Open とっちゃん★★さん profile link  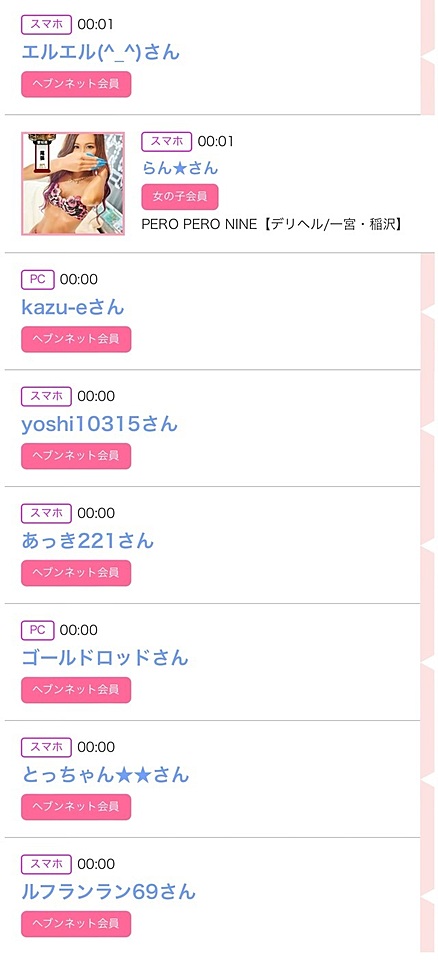point(105,774)
